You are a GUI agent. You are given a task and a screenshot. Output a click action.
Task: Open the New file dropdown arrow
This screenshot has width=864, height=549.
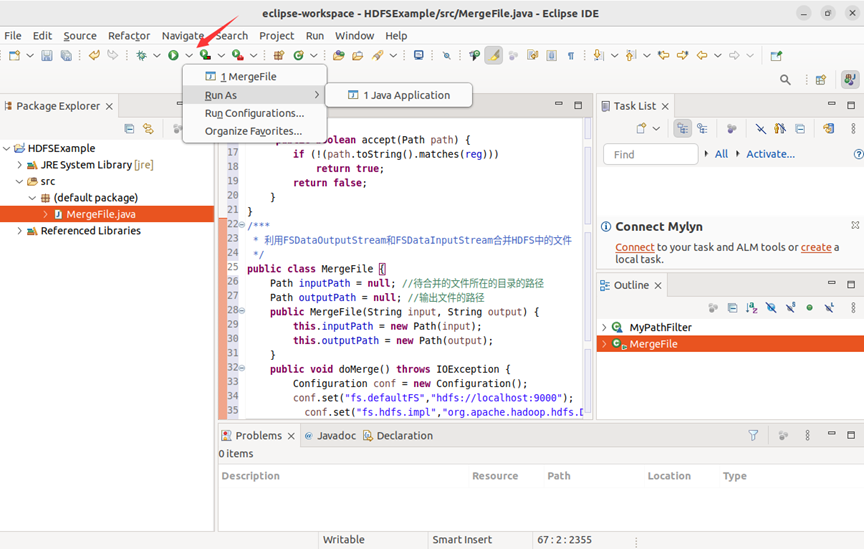click(30, 55)
